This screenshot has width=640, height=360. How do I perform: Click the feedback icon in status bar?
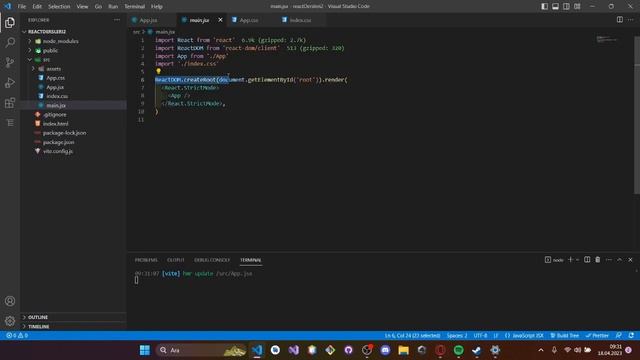point(619,336)
